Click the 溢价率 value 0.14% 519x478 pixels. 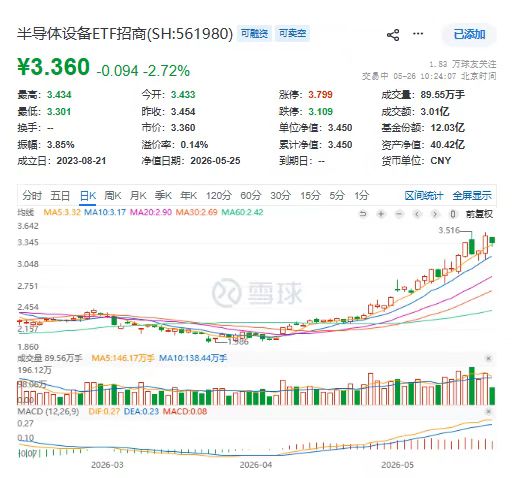[194, 145]
